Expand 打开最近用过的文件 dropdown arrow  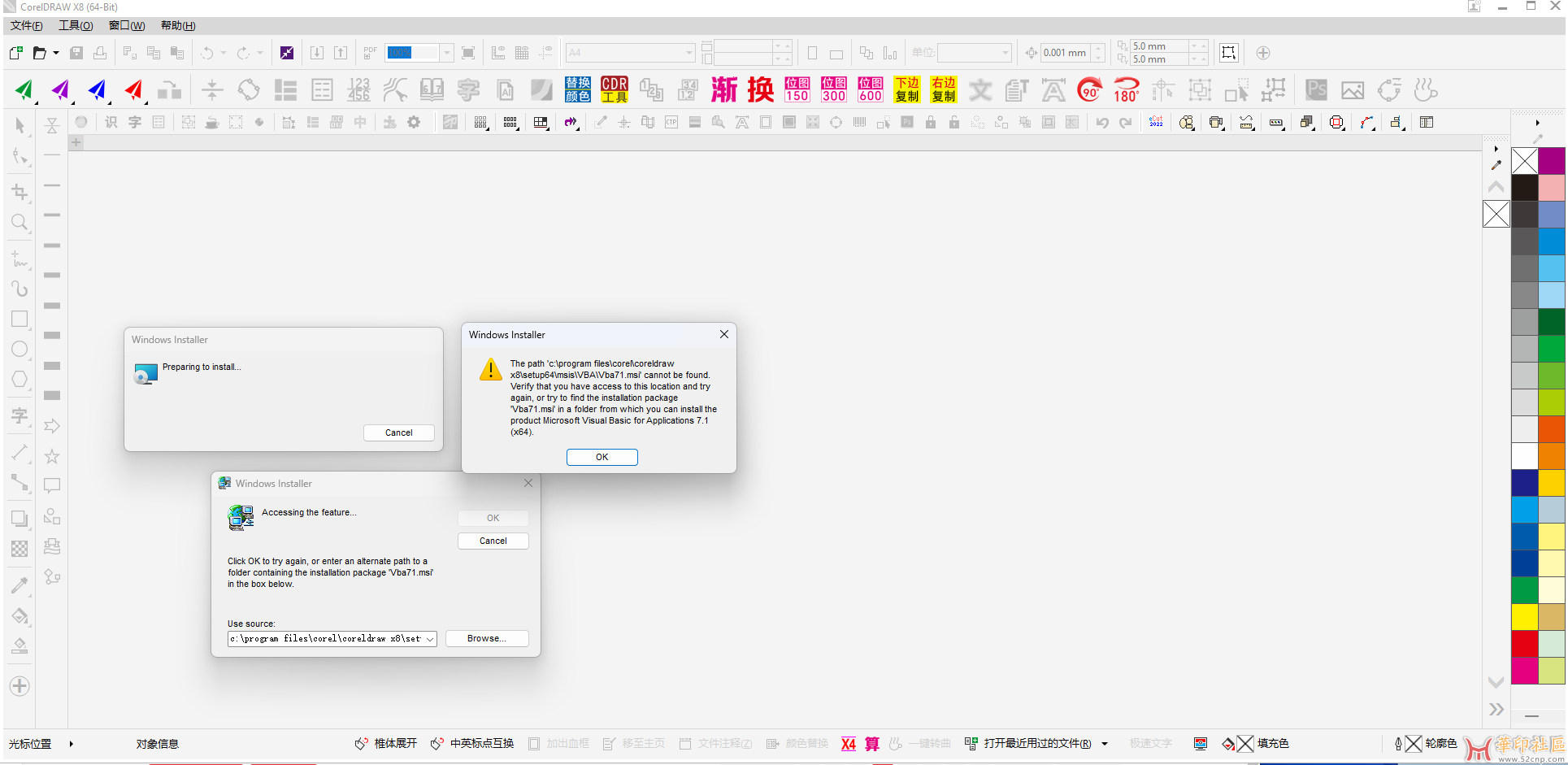pyautogui.click(x=1105, y=744)
